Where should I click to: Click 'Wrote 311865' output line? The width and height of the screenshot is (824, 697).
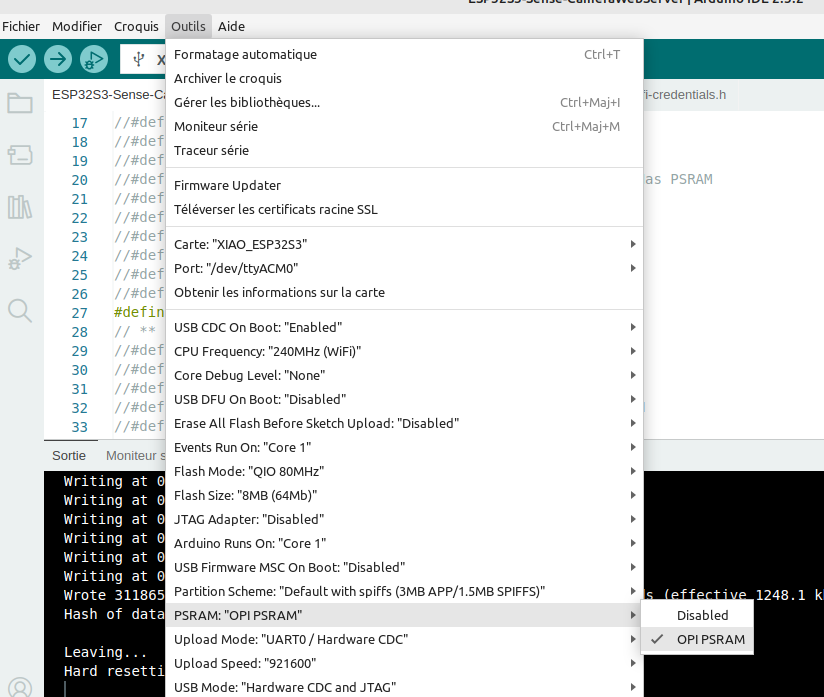pos(114,595)
